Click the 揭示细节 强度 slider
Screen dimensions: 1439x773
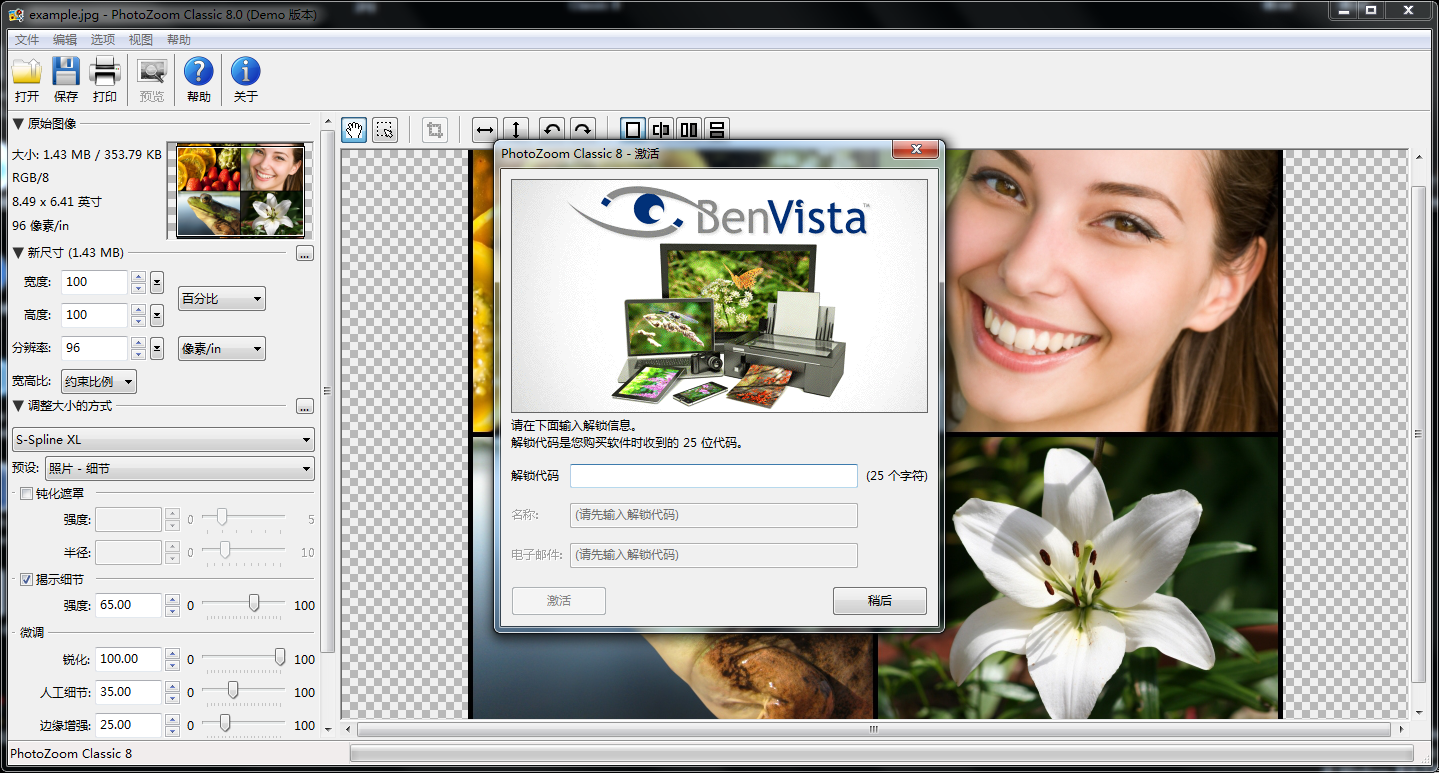click(x=245, y=604)
